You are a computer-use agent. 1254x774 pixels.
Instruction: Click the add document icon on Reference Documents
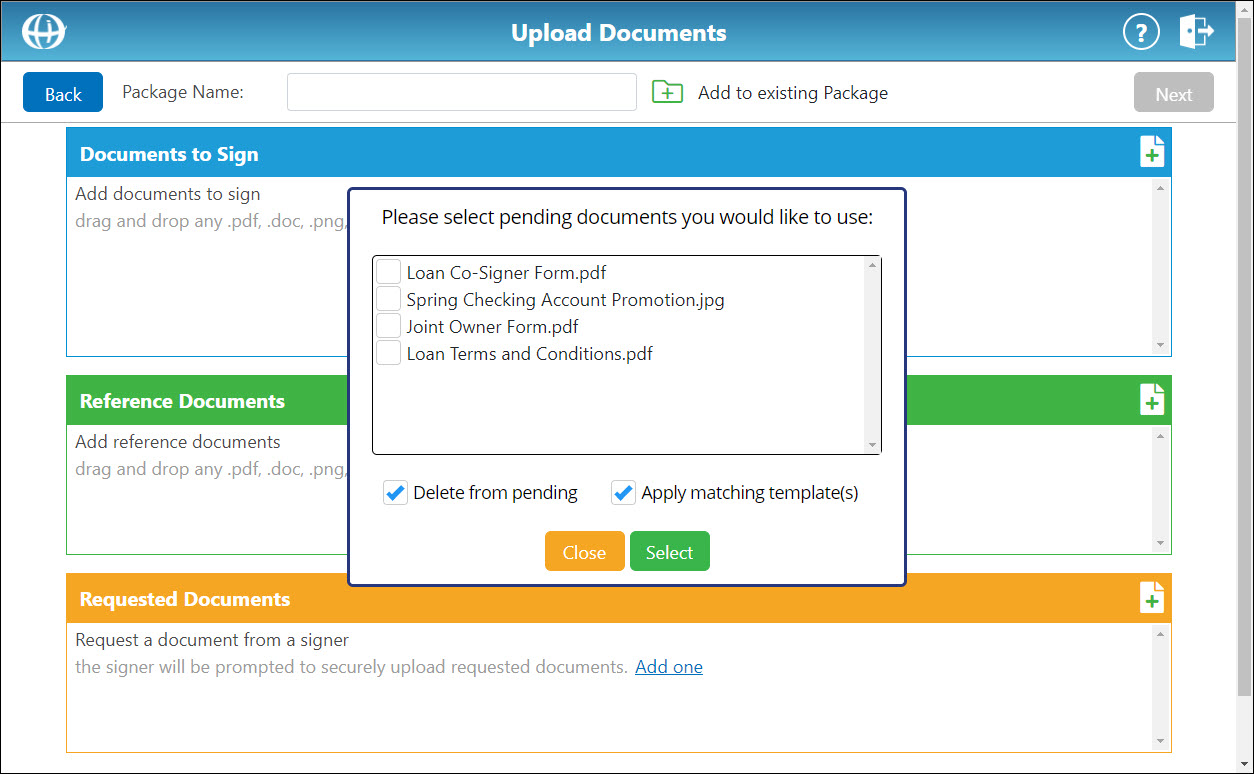1152,398
